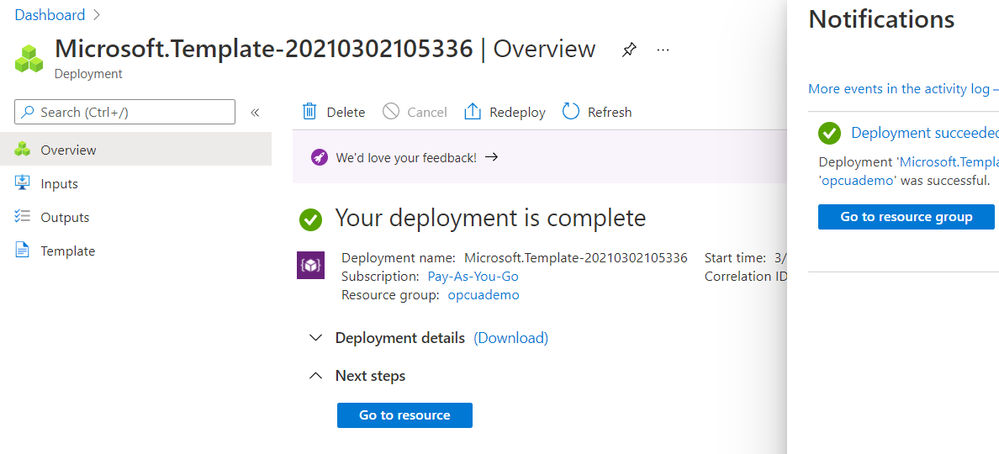Click the circular Refresh icon
Viewport: 999px width, 454px height.
(571, 111)
